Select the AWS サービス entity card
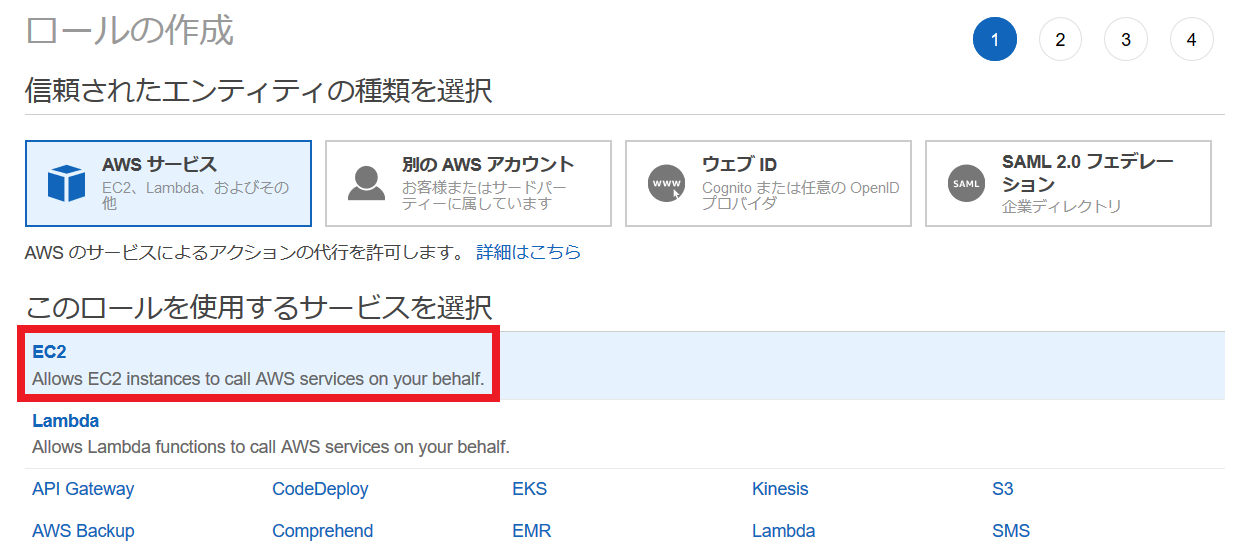1239x553 pixels. coord(168,183)
